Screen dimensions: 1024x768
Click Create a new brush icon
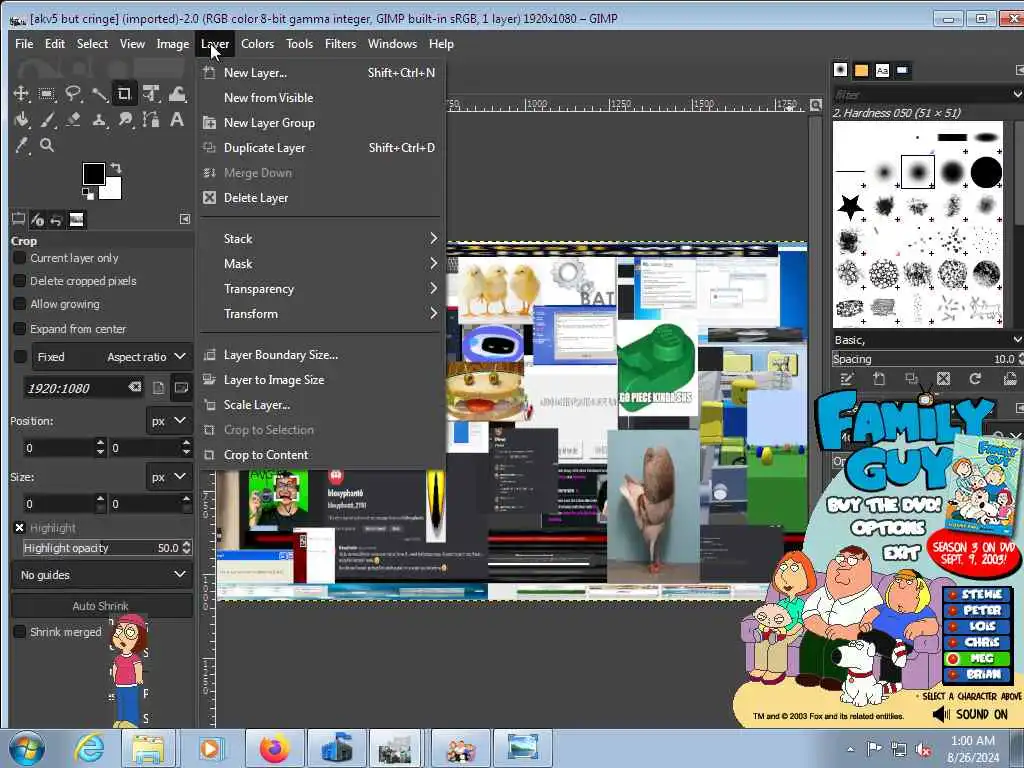[x=879, y=379]
